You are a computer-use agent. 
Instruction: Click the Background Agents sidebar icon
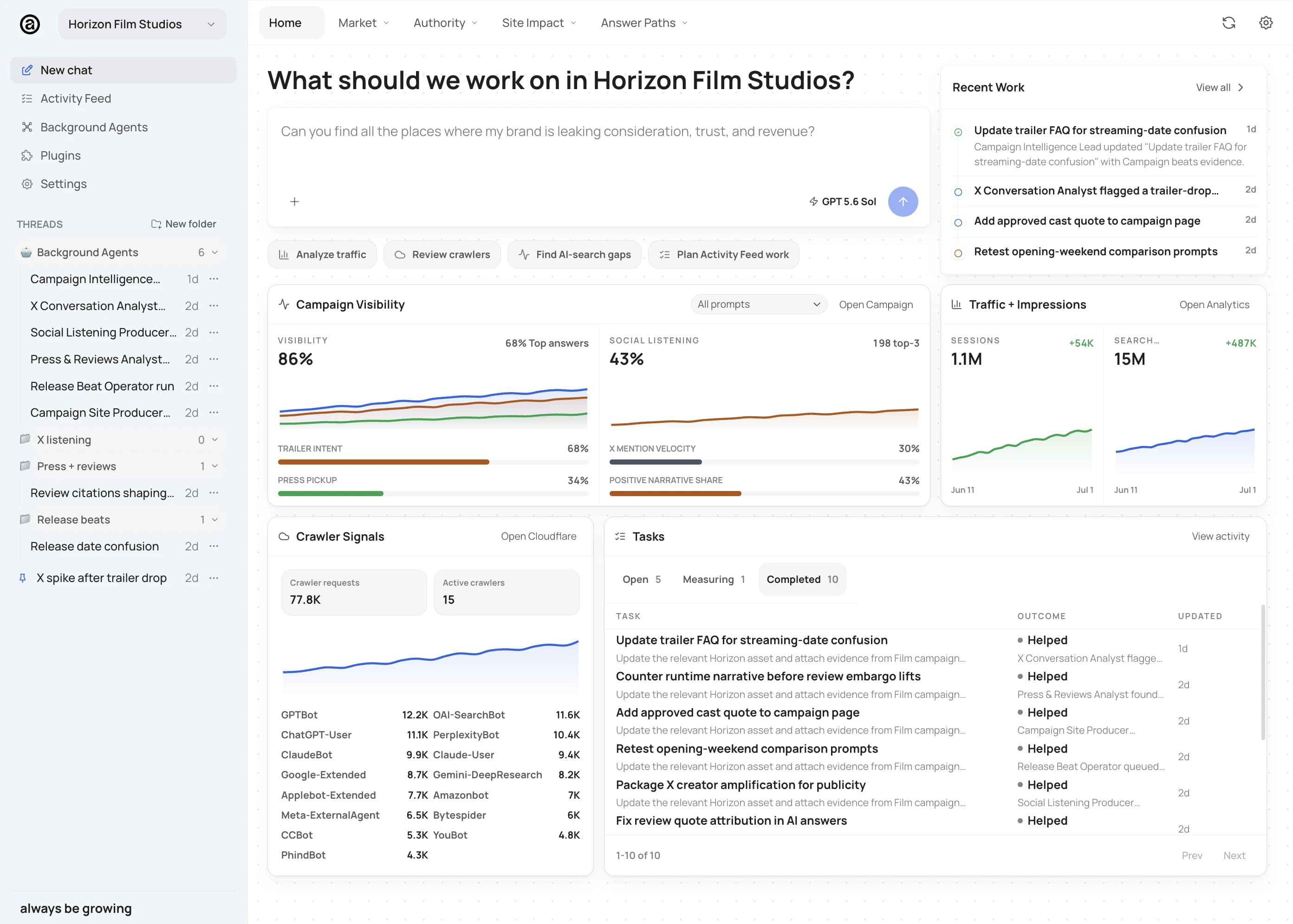coord(27,127)
